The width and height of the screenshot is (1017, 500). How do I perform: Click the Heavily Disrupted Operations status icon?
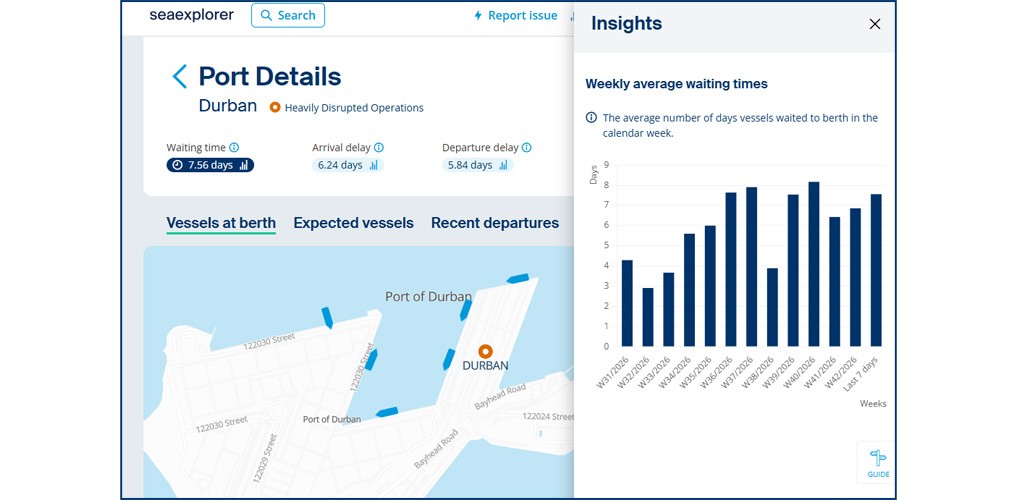[x=275, y=108]
